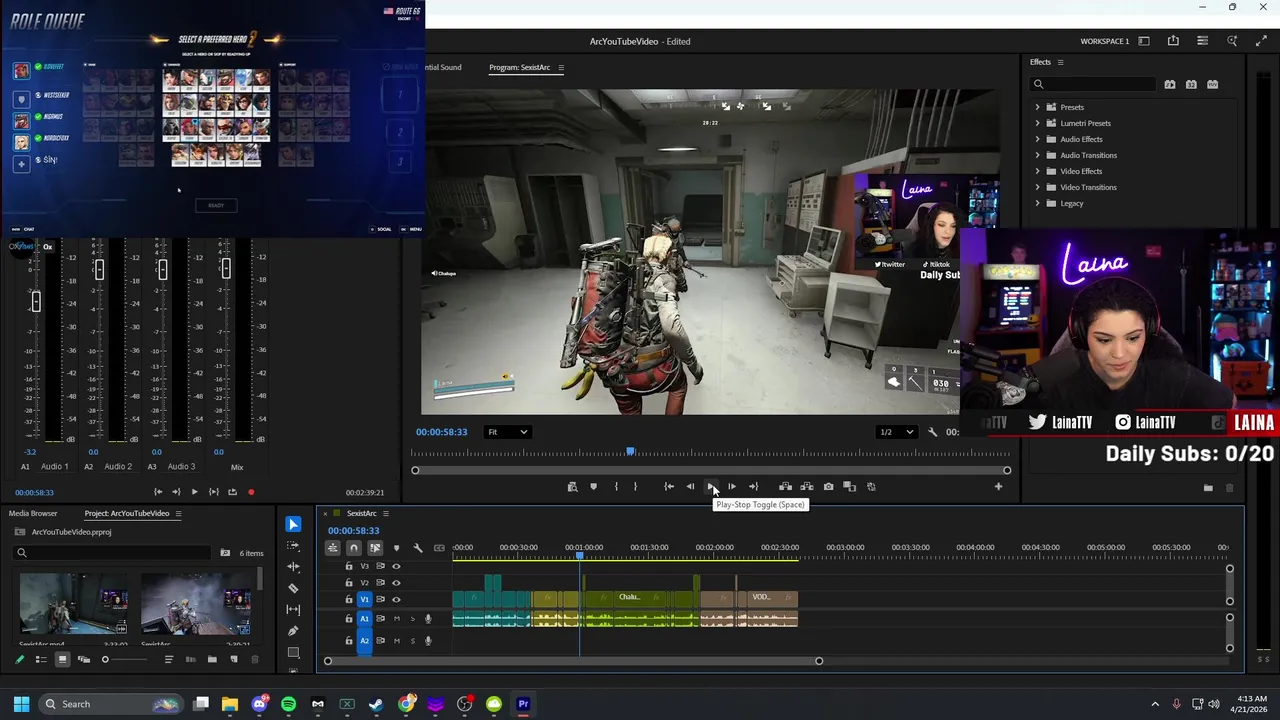
Task: Select the Pen tool in timeline toolbar
Action: pyautogui.click(x=293, y=630)
